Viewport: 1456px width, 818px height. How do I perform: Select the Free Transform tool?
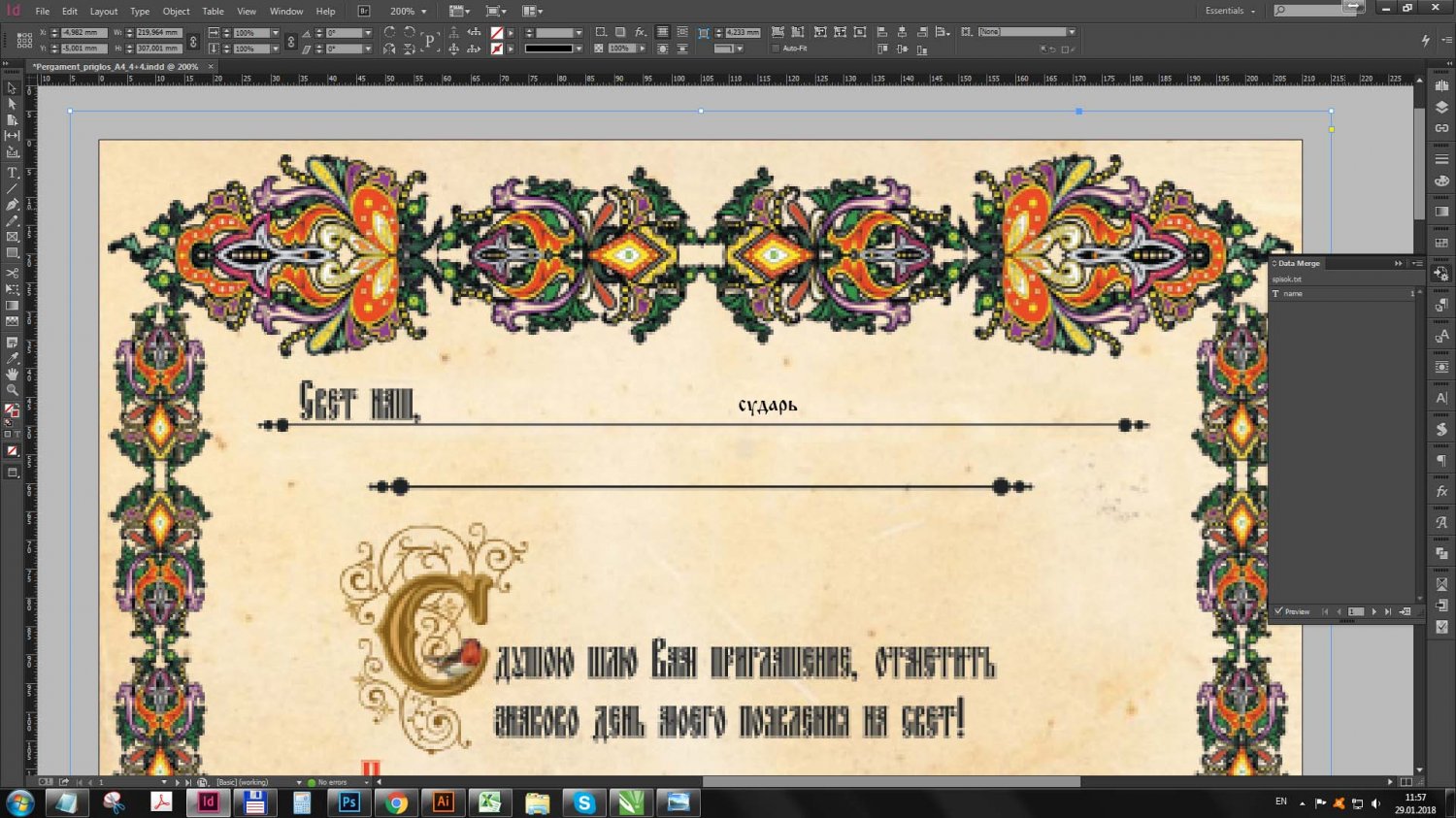coord(13,289)
